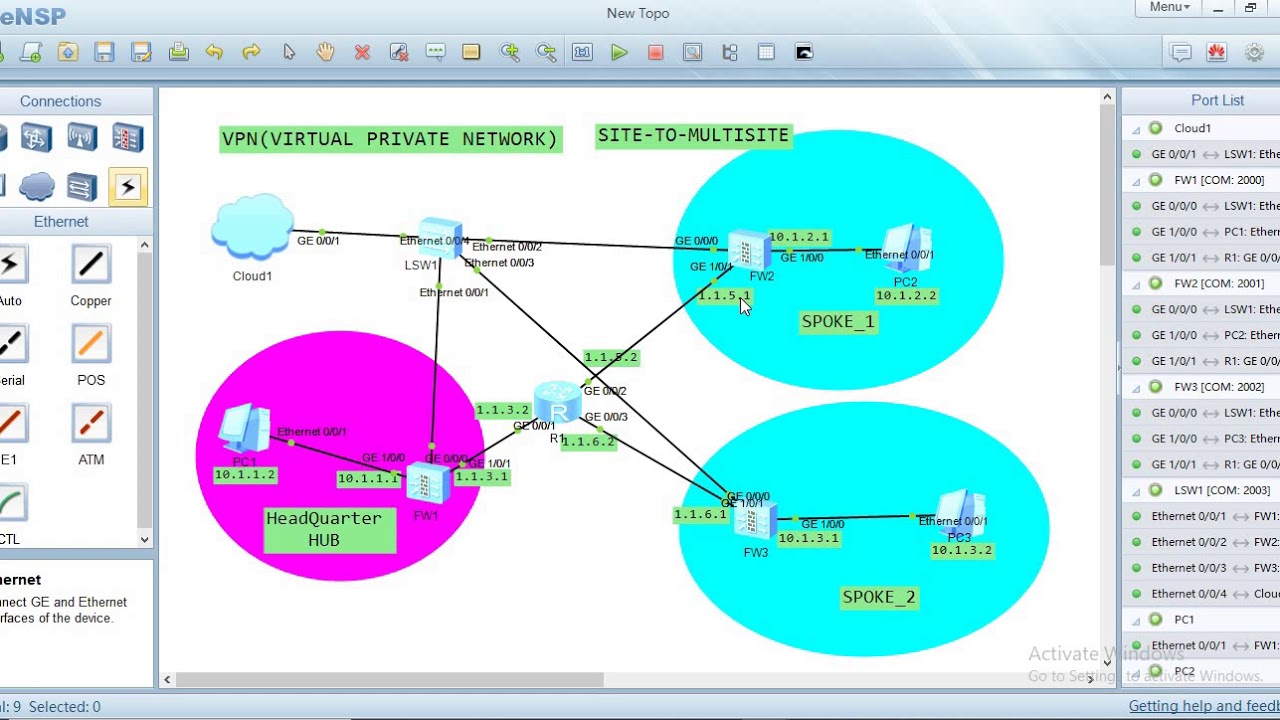Collapse the Cloud1 entry in Port List
Viewport: 1280px width, 720px height.
point(1136,129)
